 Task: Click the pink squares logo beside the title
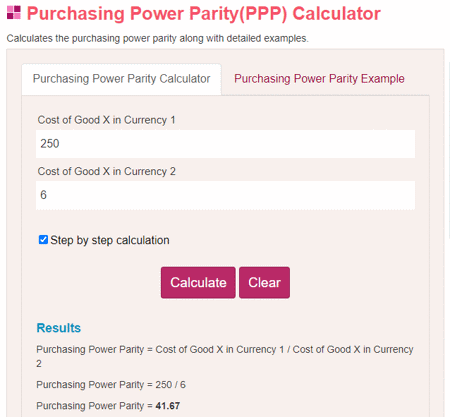pos(14,12)
